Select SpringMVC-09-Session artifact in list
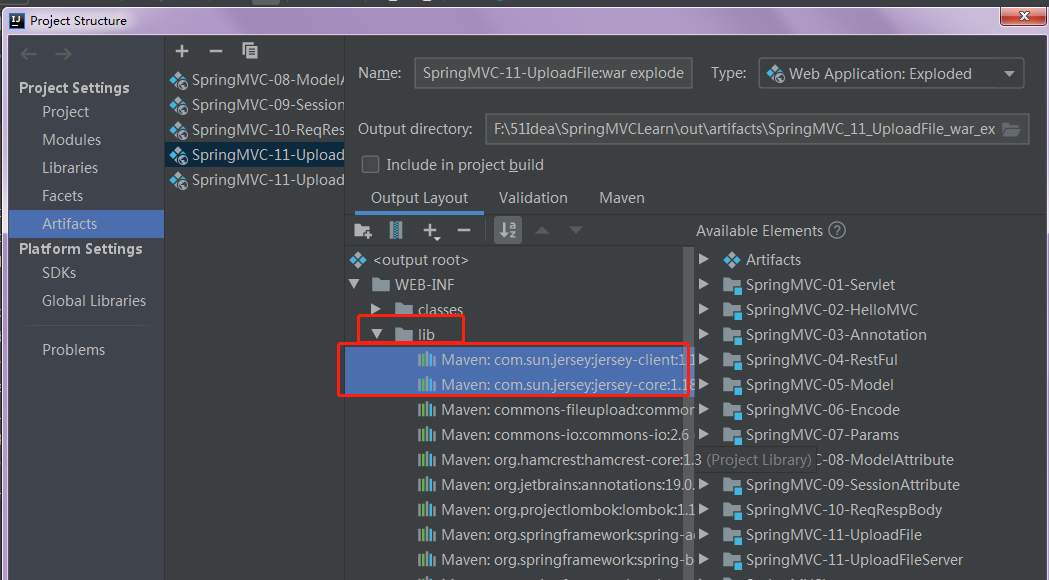The image size is (1049, 580). (257, 105)
